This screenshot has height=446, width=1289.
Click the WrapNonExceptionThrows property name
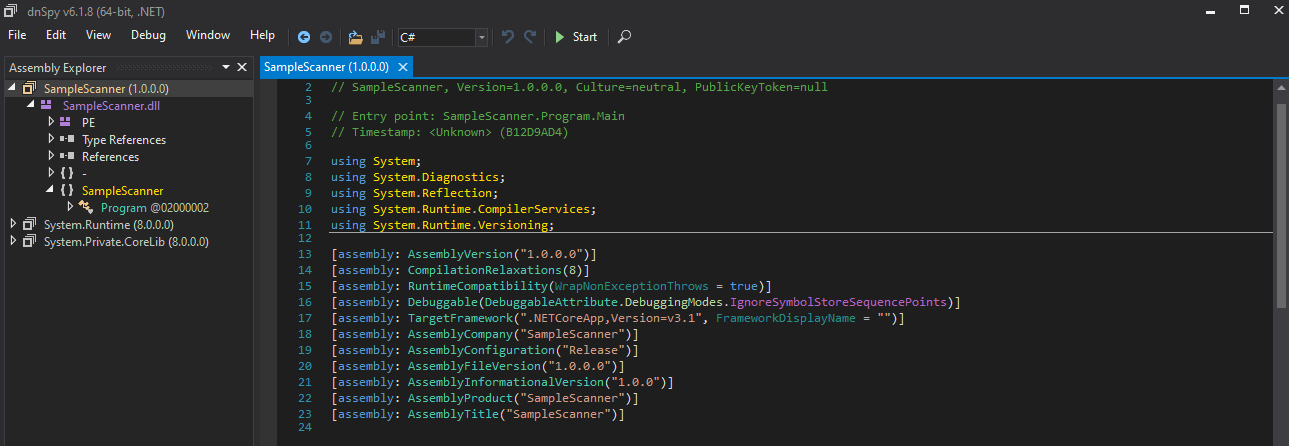pyautogui.click(x=632, y=286)
